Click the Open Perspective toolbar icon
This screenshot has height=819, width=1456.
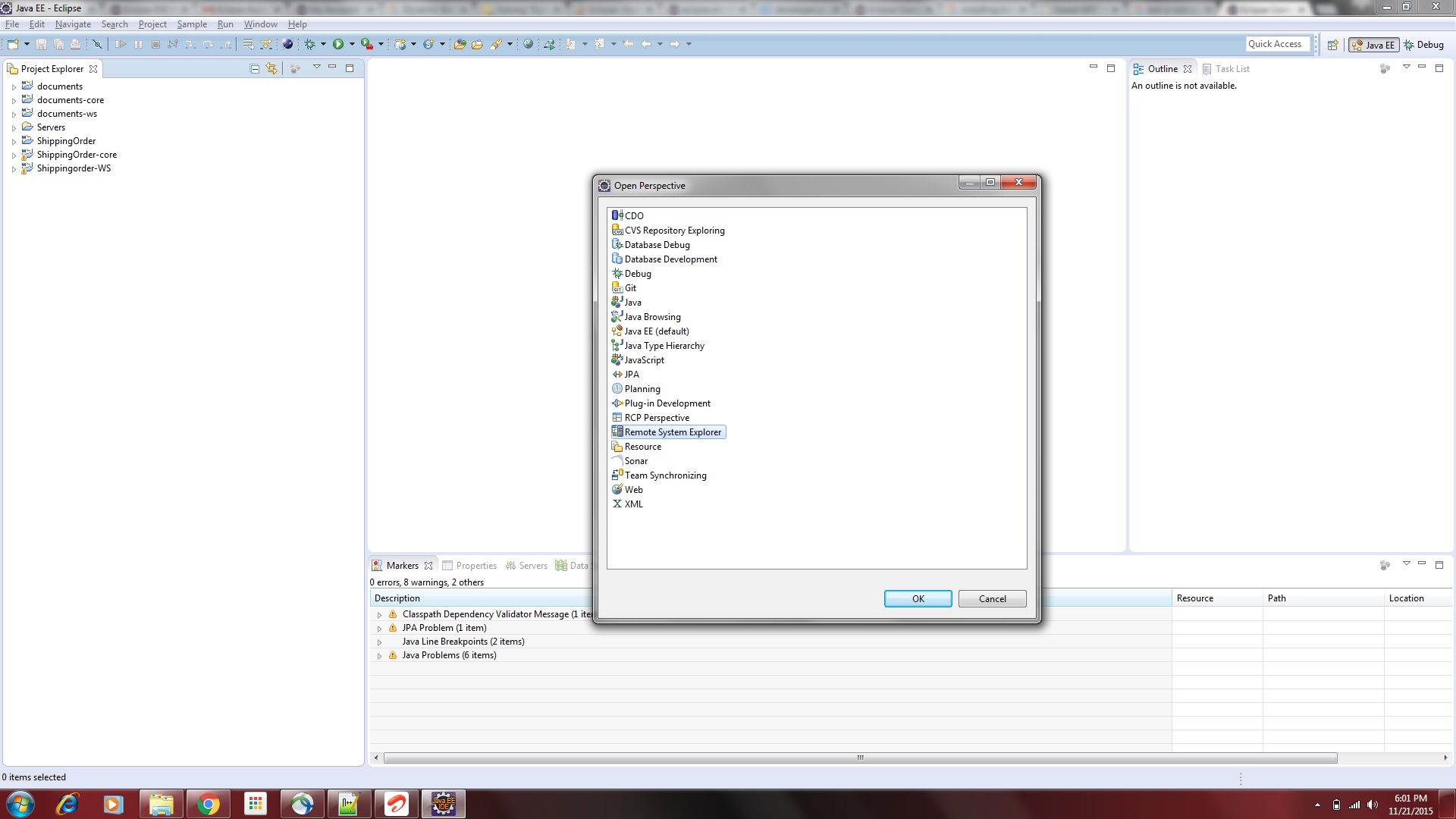[1332, 45]
